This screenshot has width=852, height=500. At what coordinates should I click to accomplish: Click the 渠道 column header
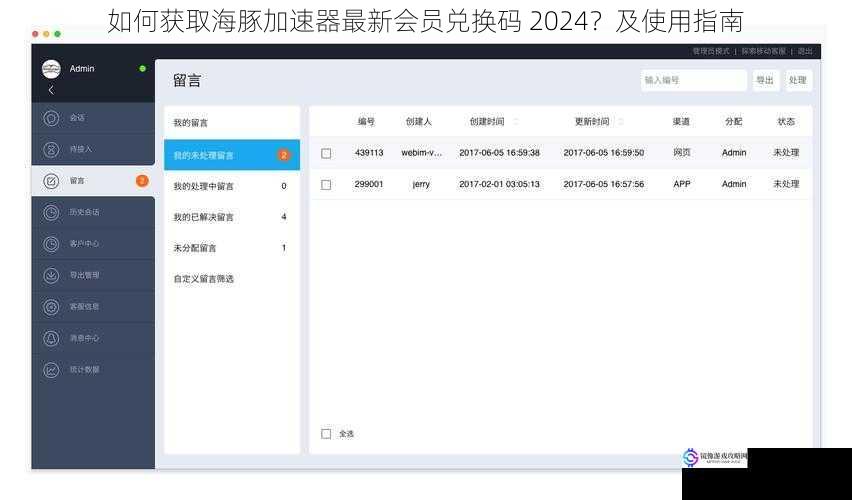681,122
